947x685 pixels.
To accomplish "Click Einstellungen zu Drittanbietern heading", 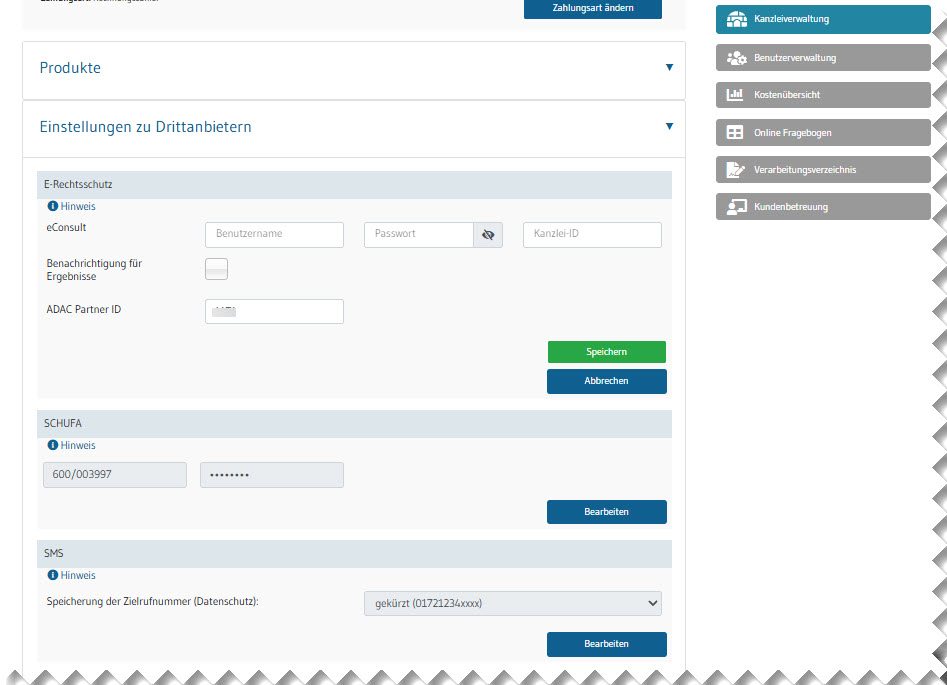I will pos(146,127).
